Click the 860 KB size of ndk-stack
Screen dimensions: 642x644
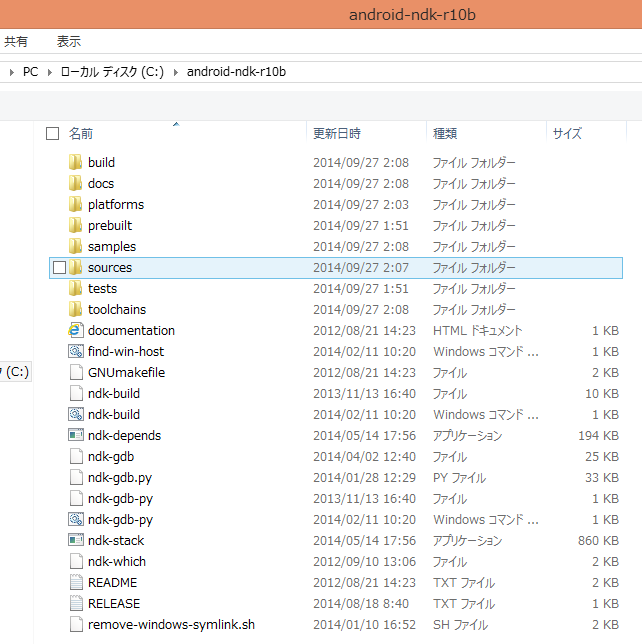pos(598,540)
